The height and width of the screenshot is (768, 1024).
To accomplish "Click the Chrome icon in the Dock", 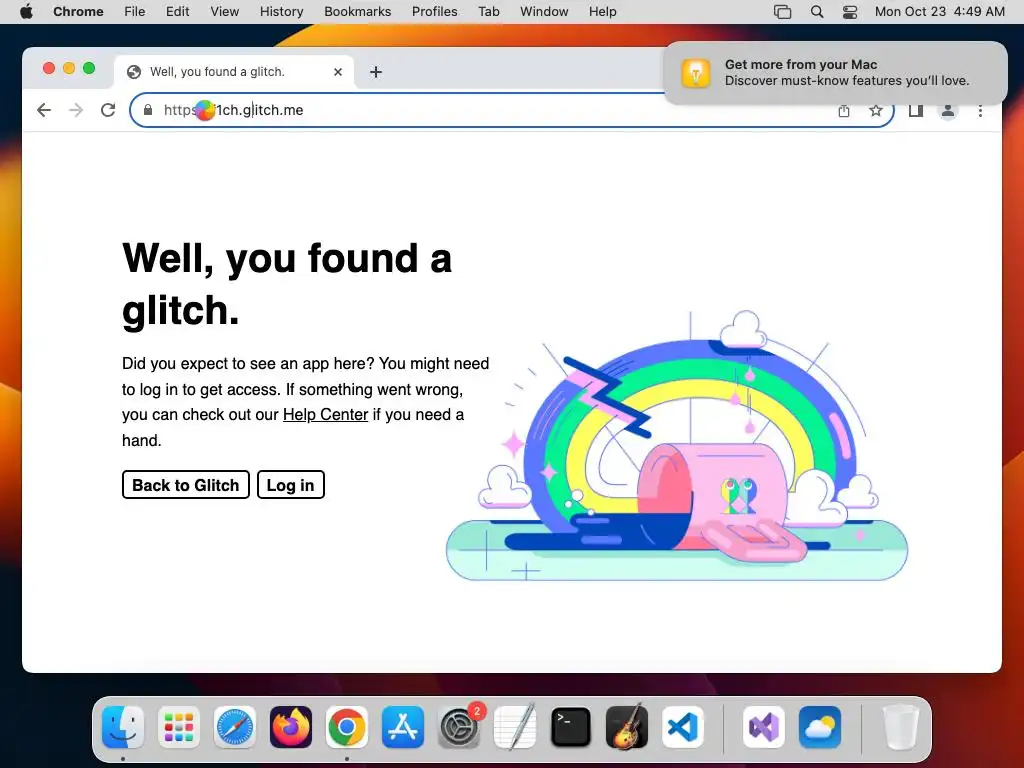I will tap(347, 727).
